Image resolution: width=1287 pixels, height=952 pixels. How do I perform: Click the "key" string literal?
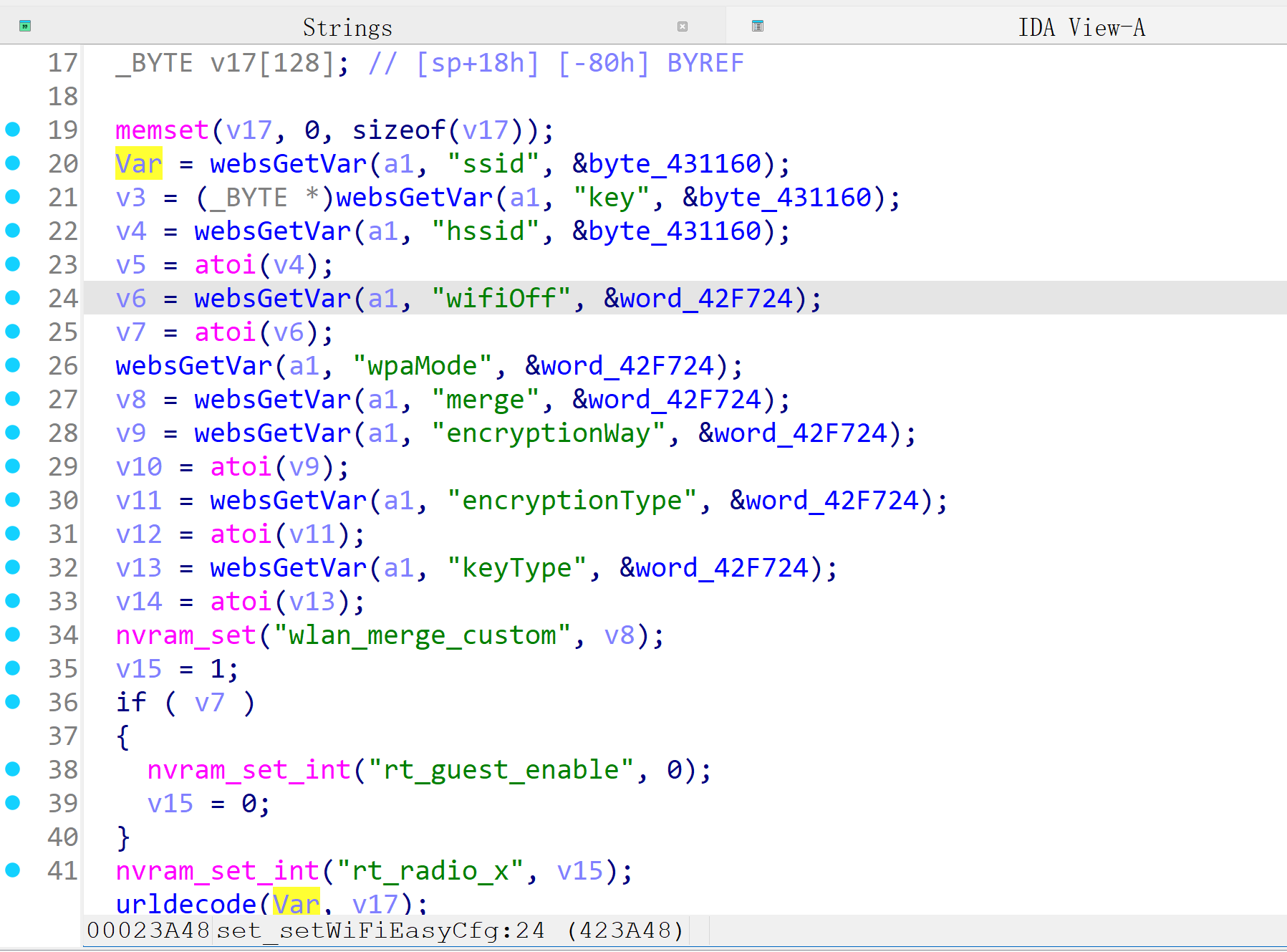(x=612, y=197)
